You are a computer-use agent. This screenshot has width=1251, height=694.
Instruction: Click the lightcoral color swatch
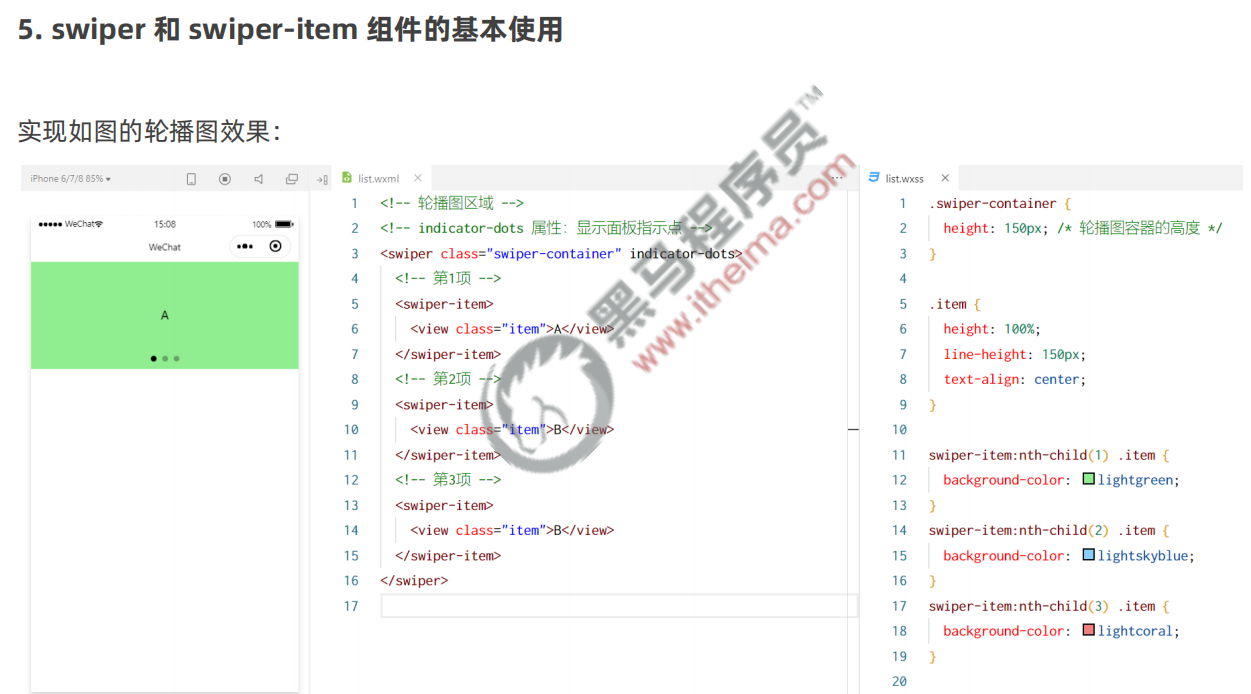[1088, 631]
